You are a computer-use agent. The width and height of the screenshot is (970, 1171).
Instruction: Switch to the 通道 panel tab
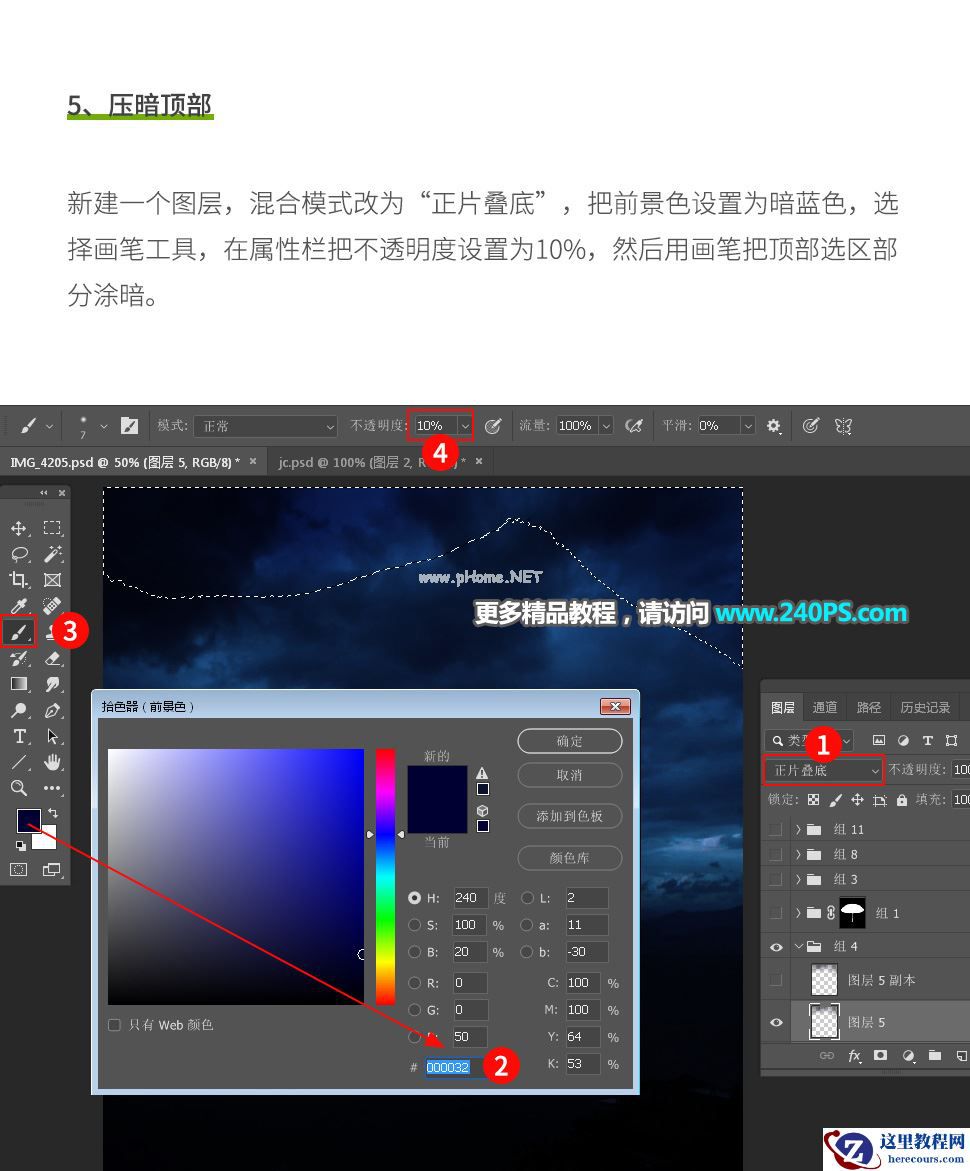click(824, 707)
